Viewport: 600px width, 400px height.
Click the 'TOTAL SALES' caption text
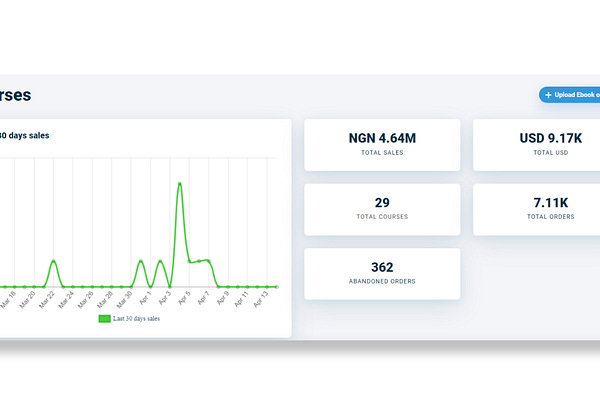[x=382, y=152]
